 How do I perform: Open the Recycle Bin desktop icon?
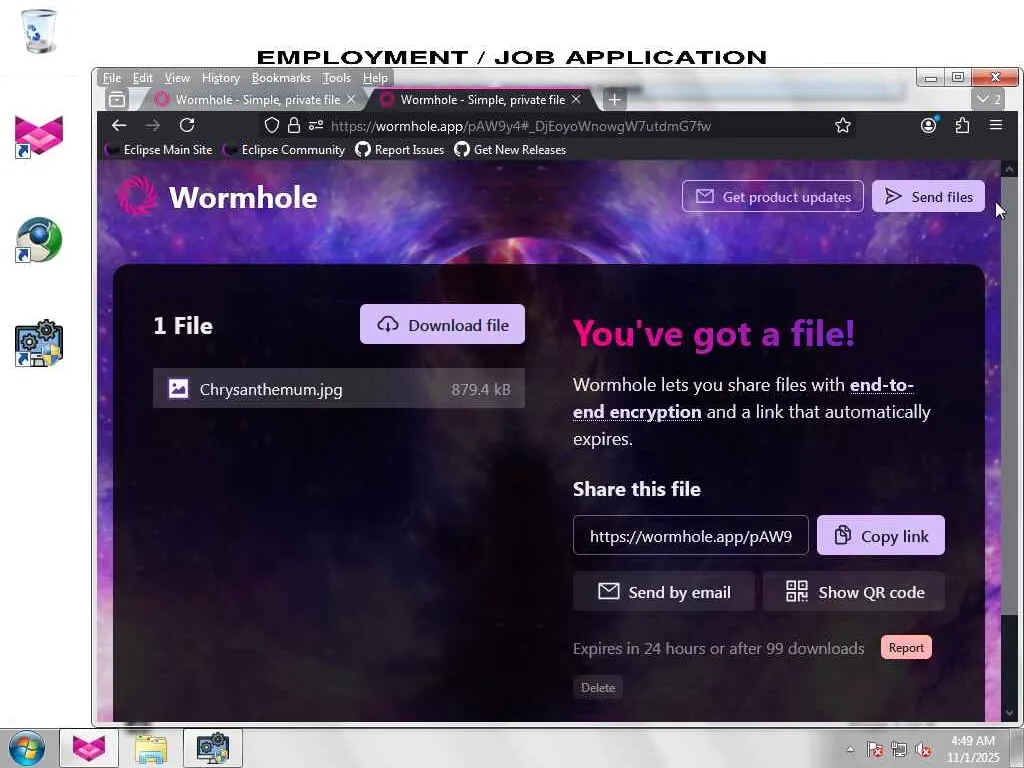click(39, 31)
